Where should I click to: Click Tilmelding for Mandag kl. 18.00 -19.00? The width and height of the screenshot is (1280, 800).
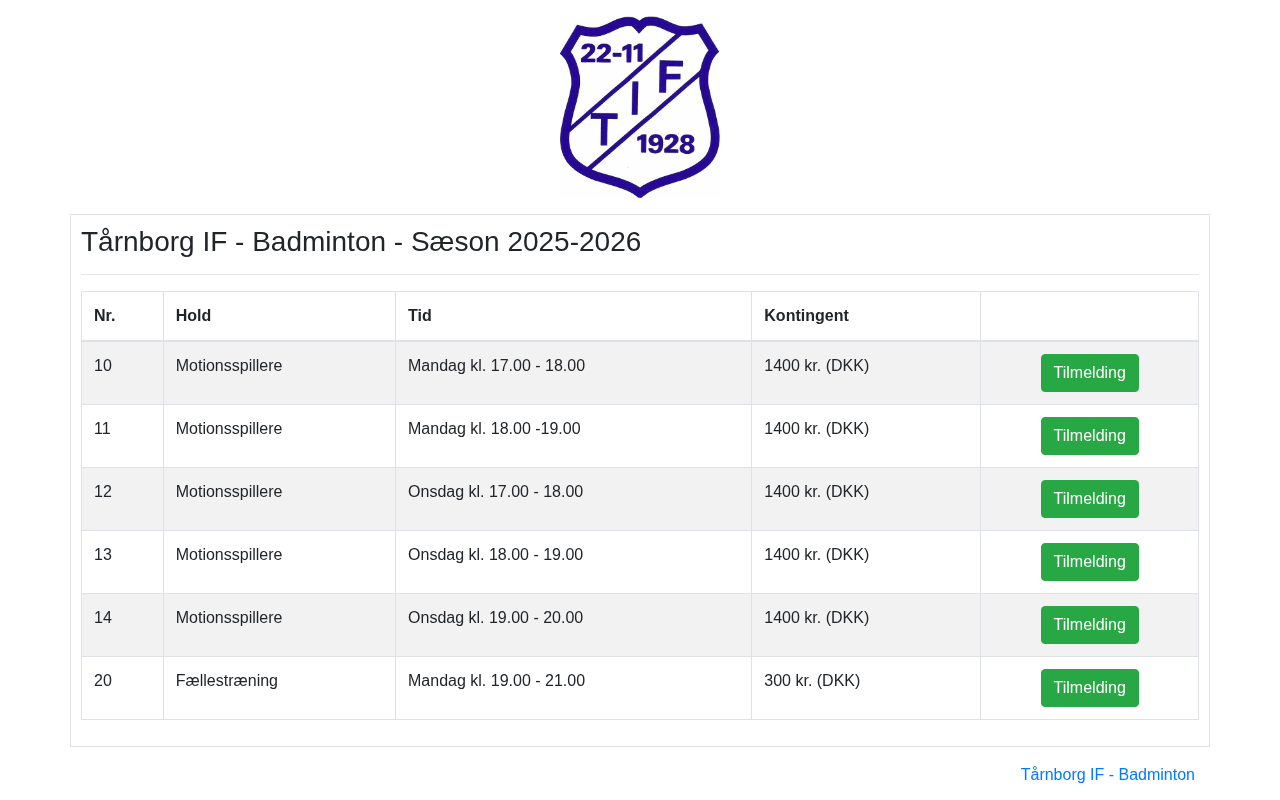[1089, 436]
